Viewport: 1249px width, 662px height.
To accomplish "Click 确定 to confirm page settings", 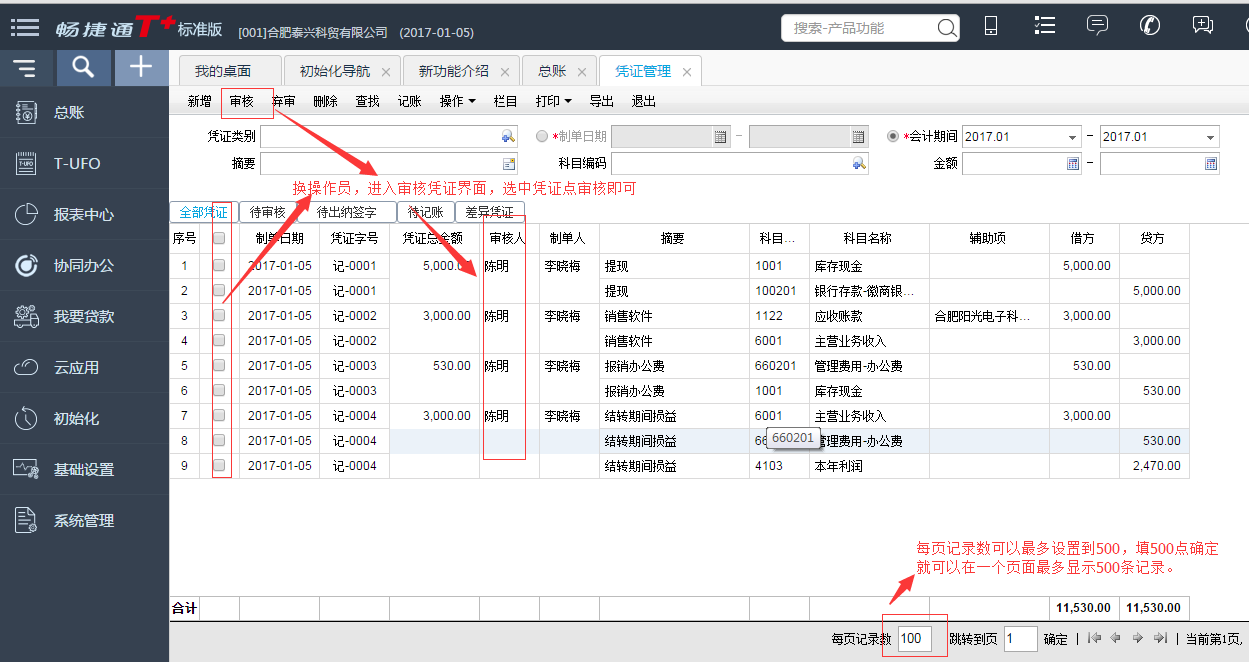I will coord(1055,639).
